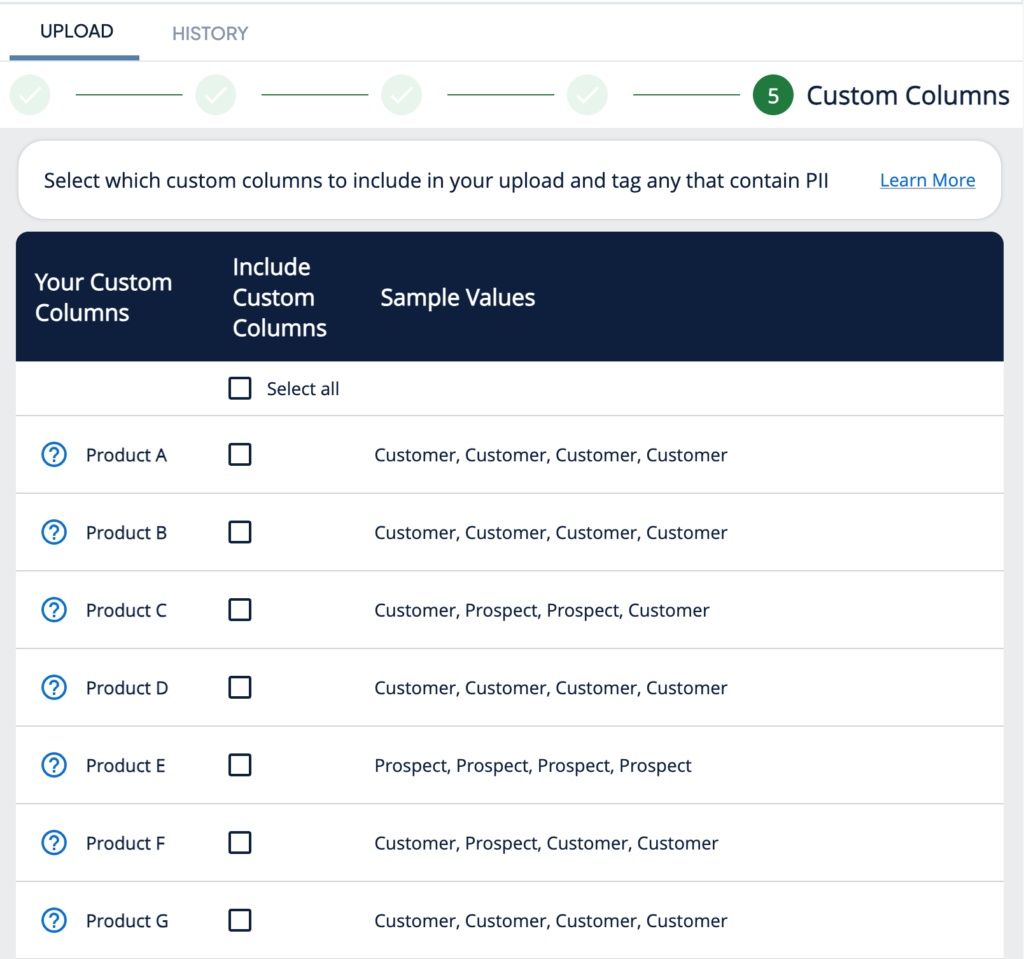Click 'Customer, Prospect, Prospect, Customer' sample values
This screenshot has width=1024, height=959.
[x=541, y=611]
